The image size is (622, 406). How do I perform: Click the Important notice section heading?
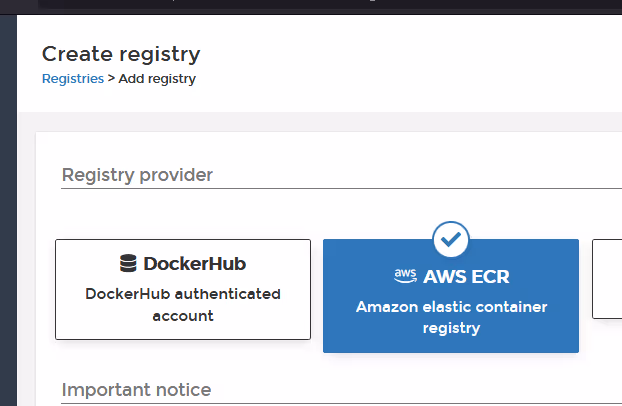click(x=136, y=390)
